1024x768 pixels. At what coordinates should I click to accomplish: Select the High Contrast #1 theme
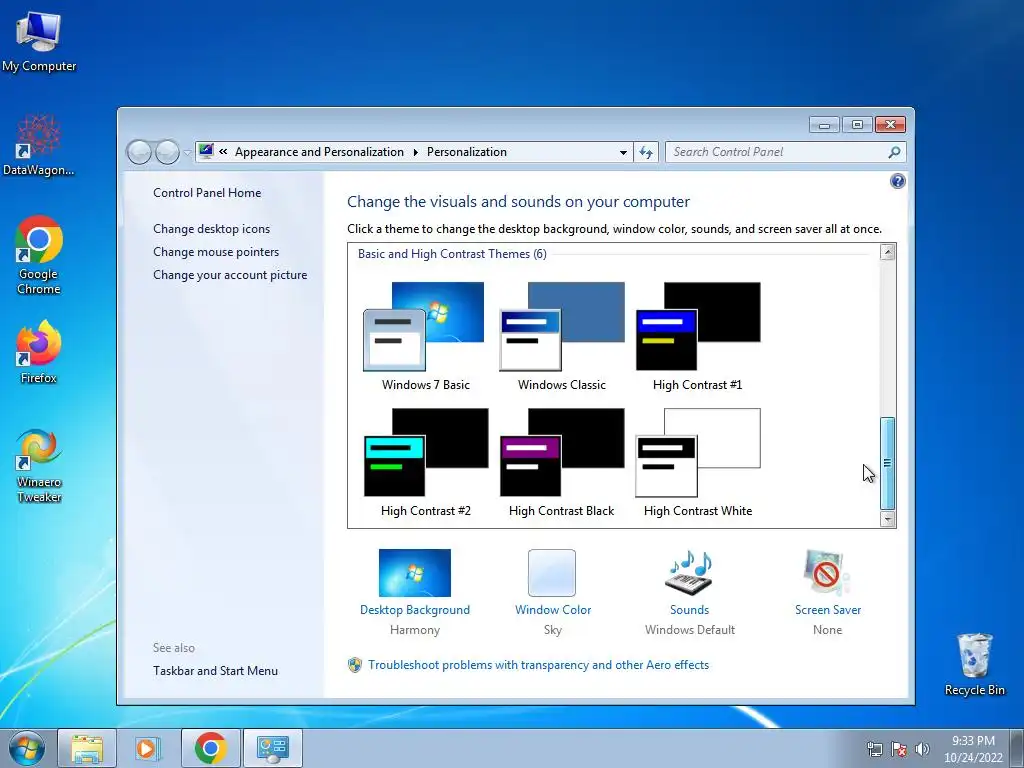[x=697, y=337]
